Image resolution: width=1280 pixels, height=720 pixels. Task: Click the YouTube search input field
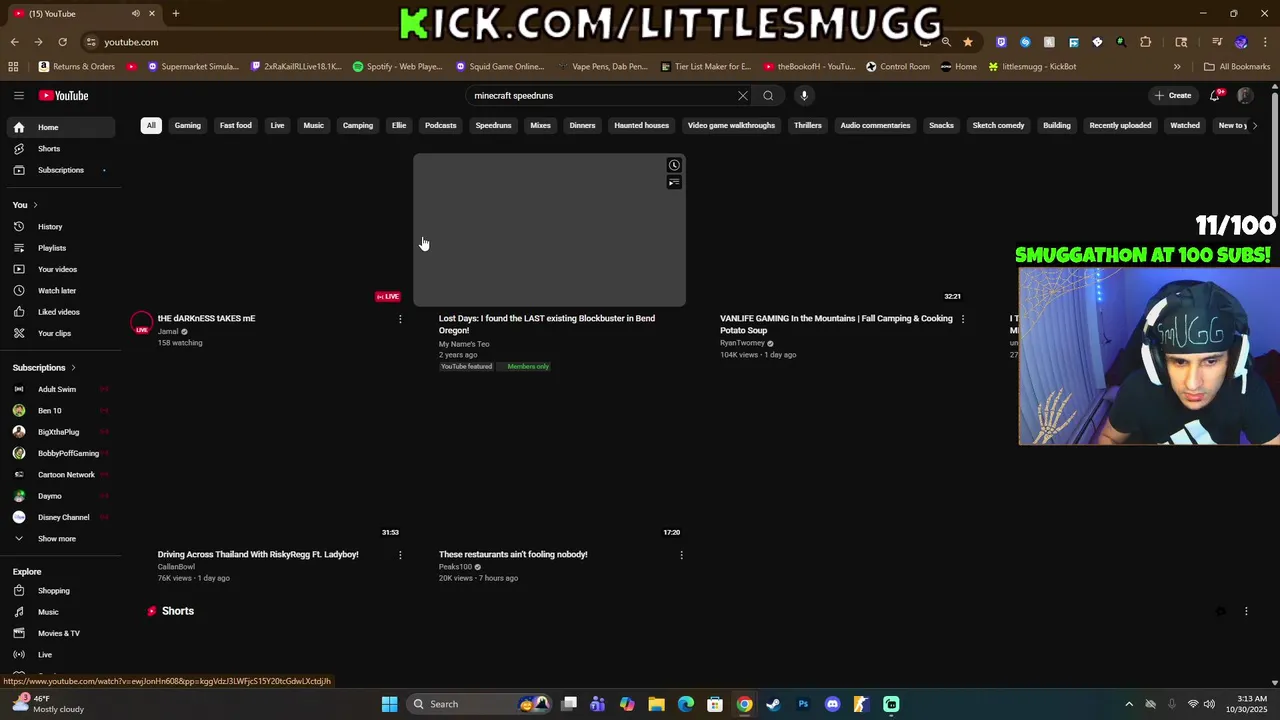click(600, 96)
